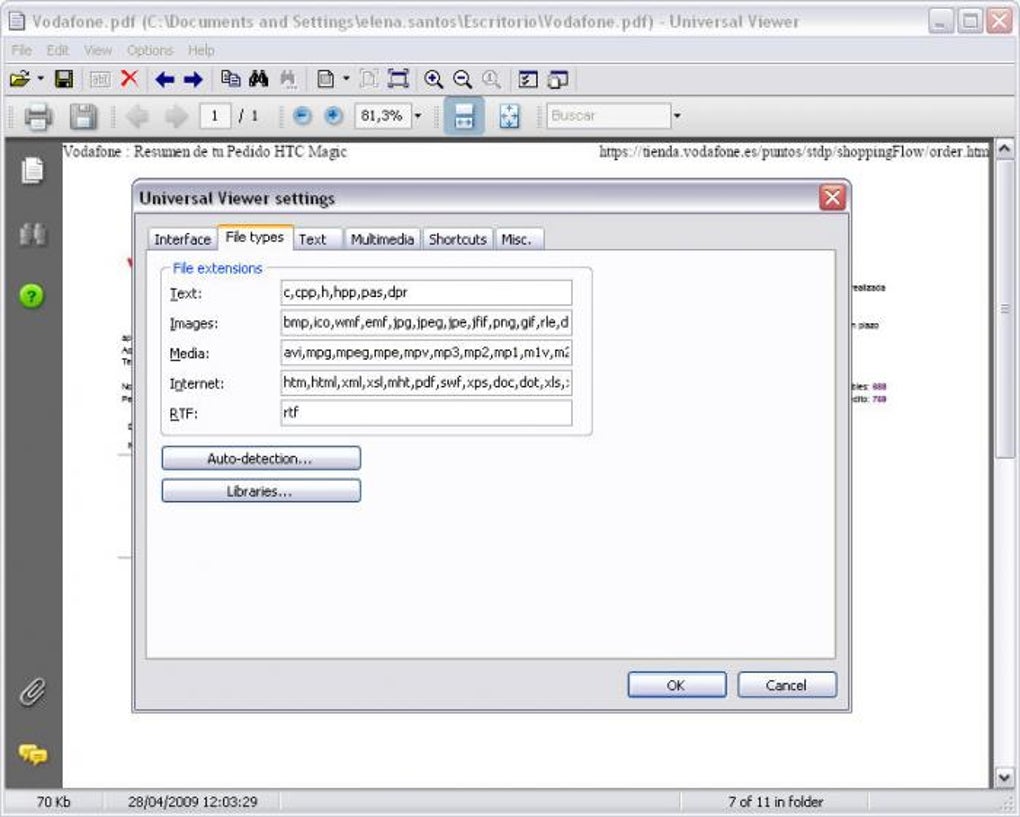Click the Rename file icon
The image size is (1020, 817).
point(100,79)
